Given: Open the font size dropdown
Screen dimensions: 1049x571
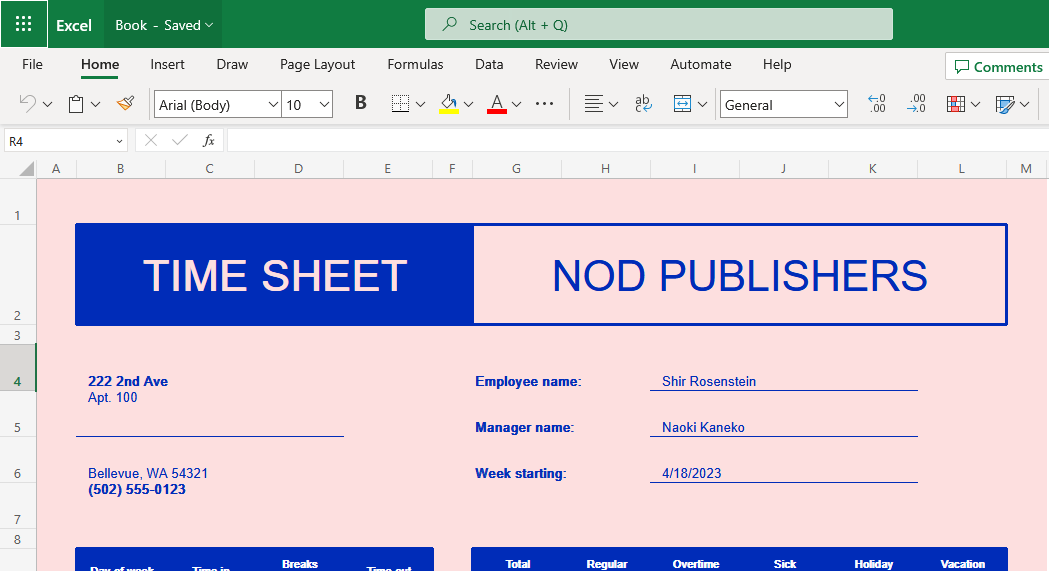Looking at the screenshot, I should click(x=324, y=104).
